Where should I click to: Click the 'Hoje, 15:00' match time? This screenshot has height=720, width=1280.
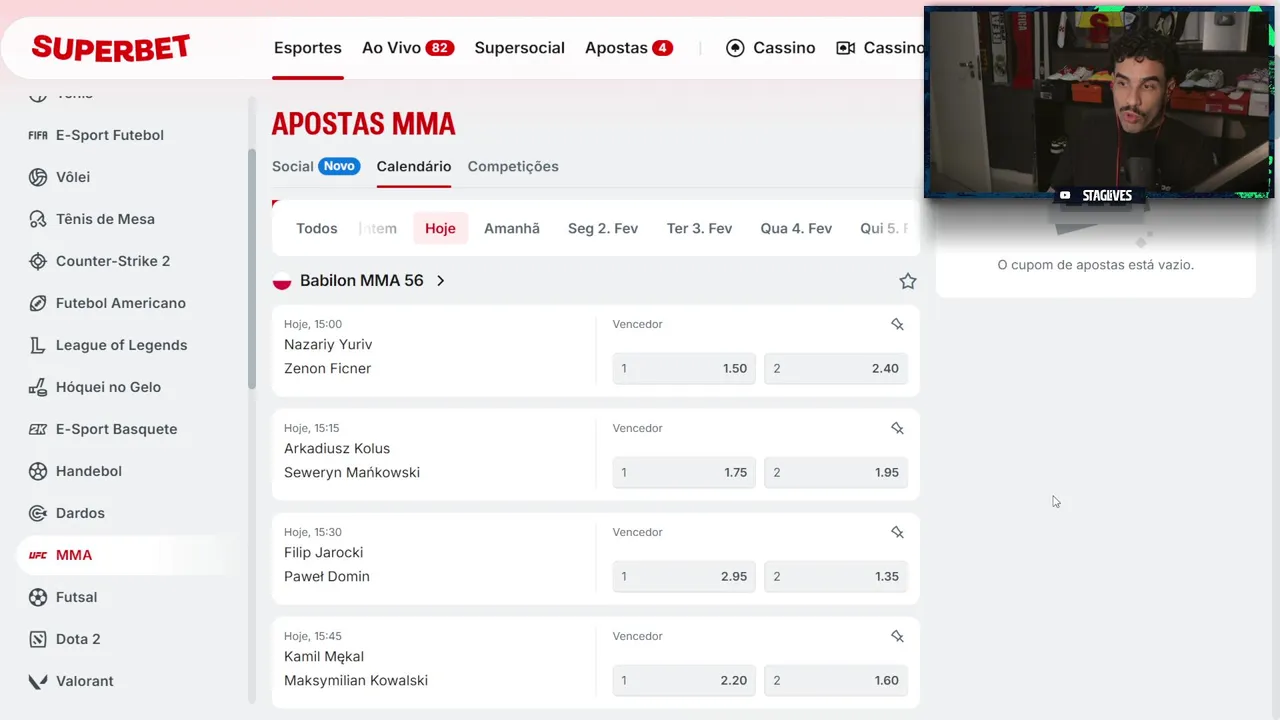(313, 324)
